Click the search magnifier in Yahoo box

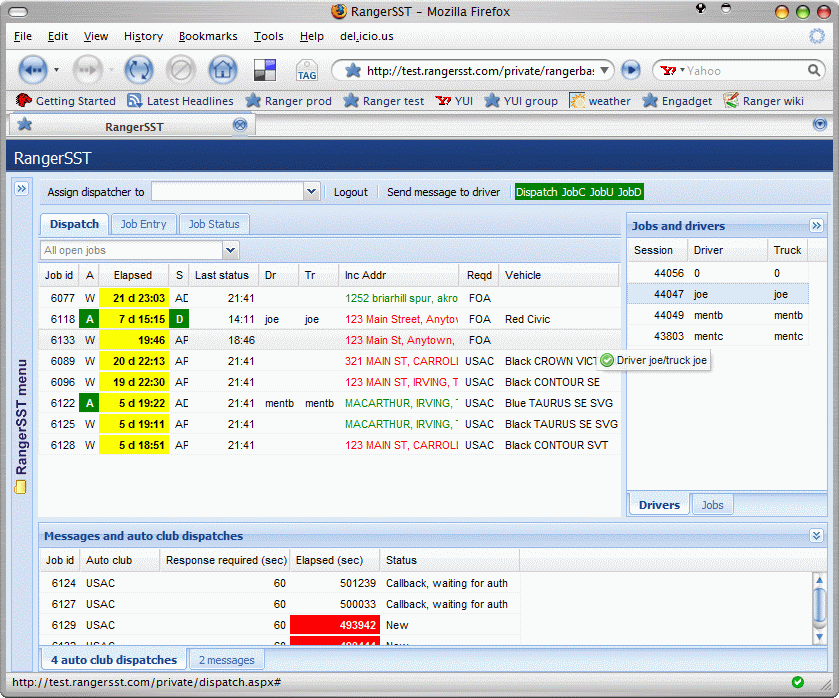tap(814, 71)
